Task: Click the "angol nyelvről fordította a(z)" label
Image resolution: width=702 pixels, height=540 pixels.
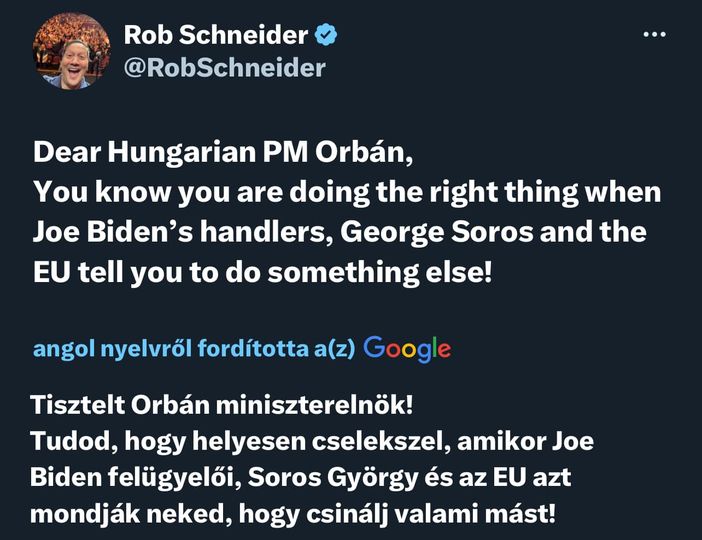Action: 194,349
